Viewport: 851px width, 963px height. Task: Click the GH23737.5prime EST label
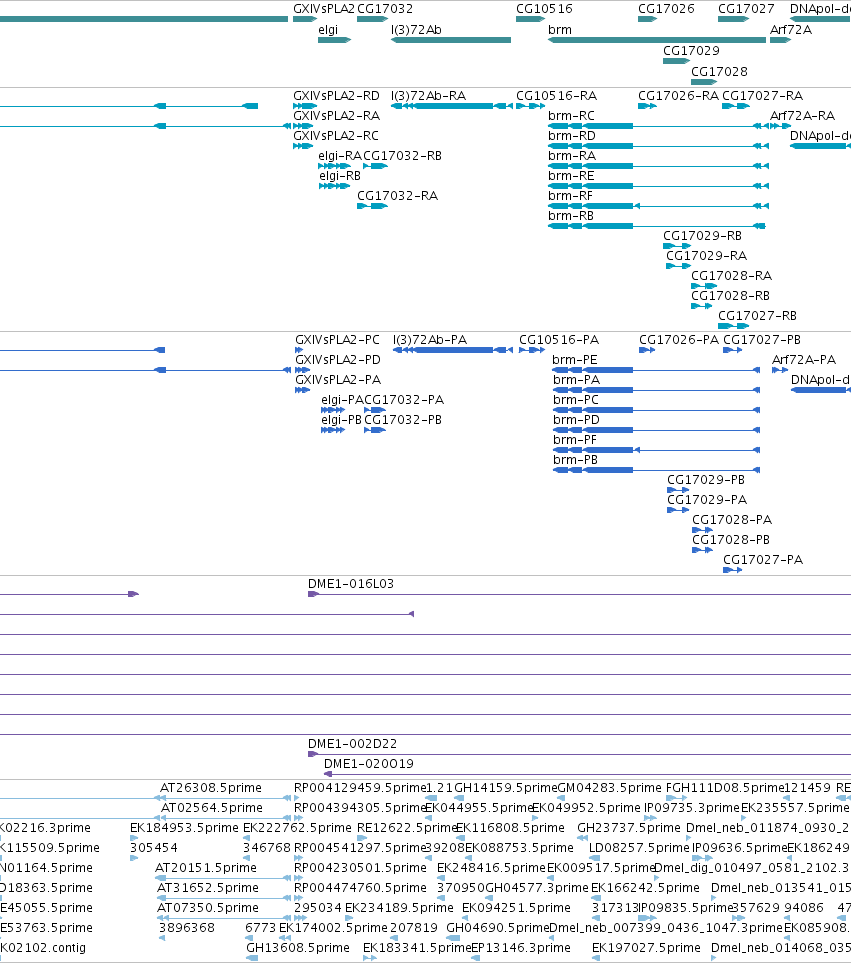(x=629, y=828)
